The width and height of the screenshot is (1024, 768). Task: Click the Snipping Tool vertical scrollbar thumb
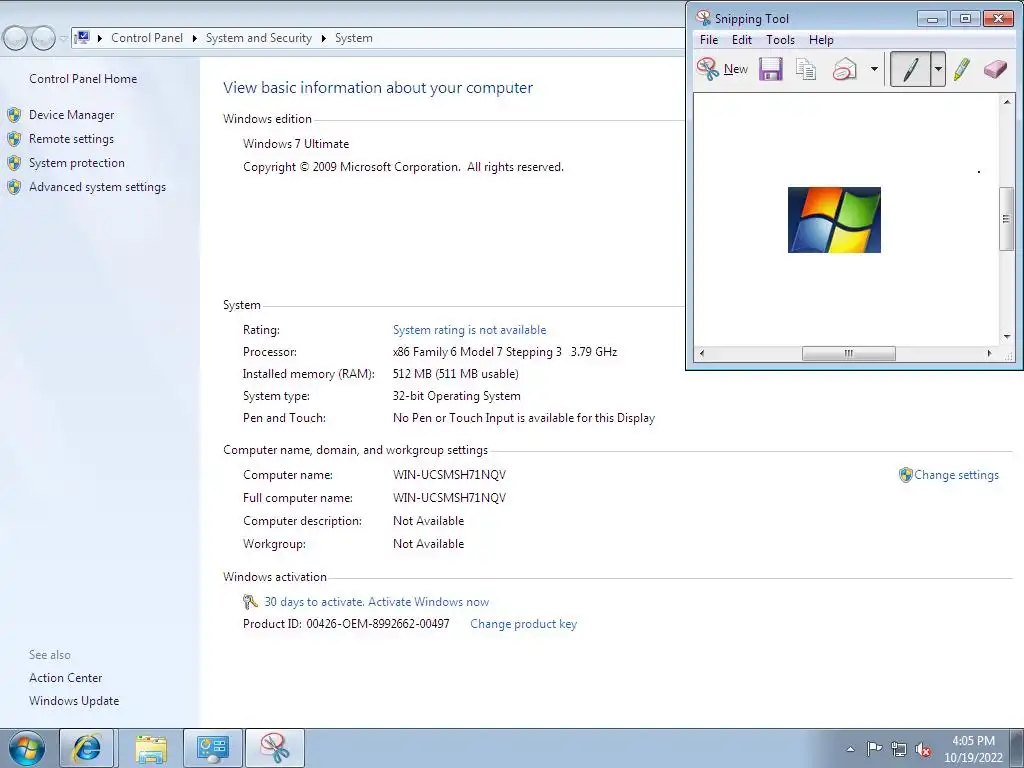[1006, 219]
